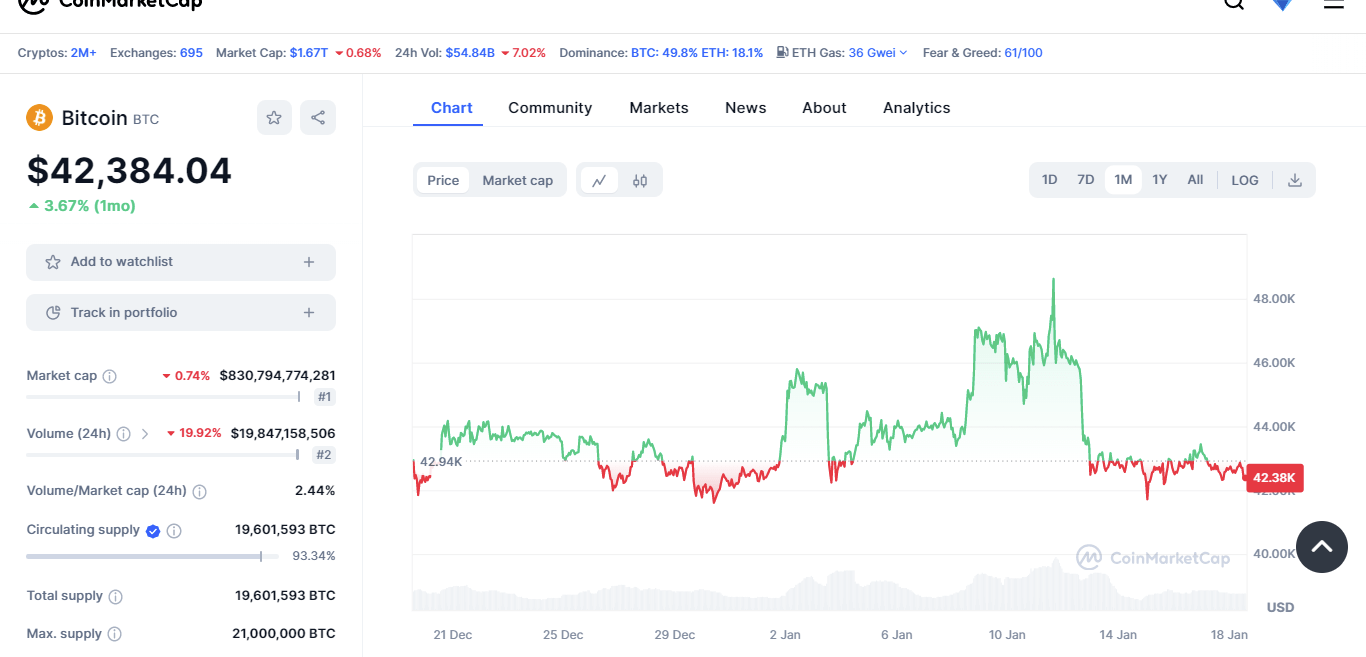Click the blue diamond icon
This screenshot has width=1366, height=657.
[1283, 3]
